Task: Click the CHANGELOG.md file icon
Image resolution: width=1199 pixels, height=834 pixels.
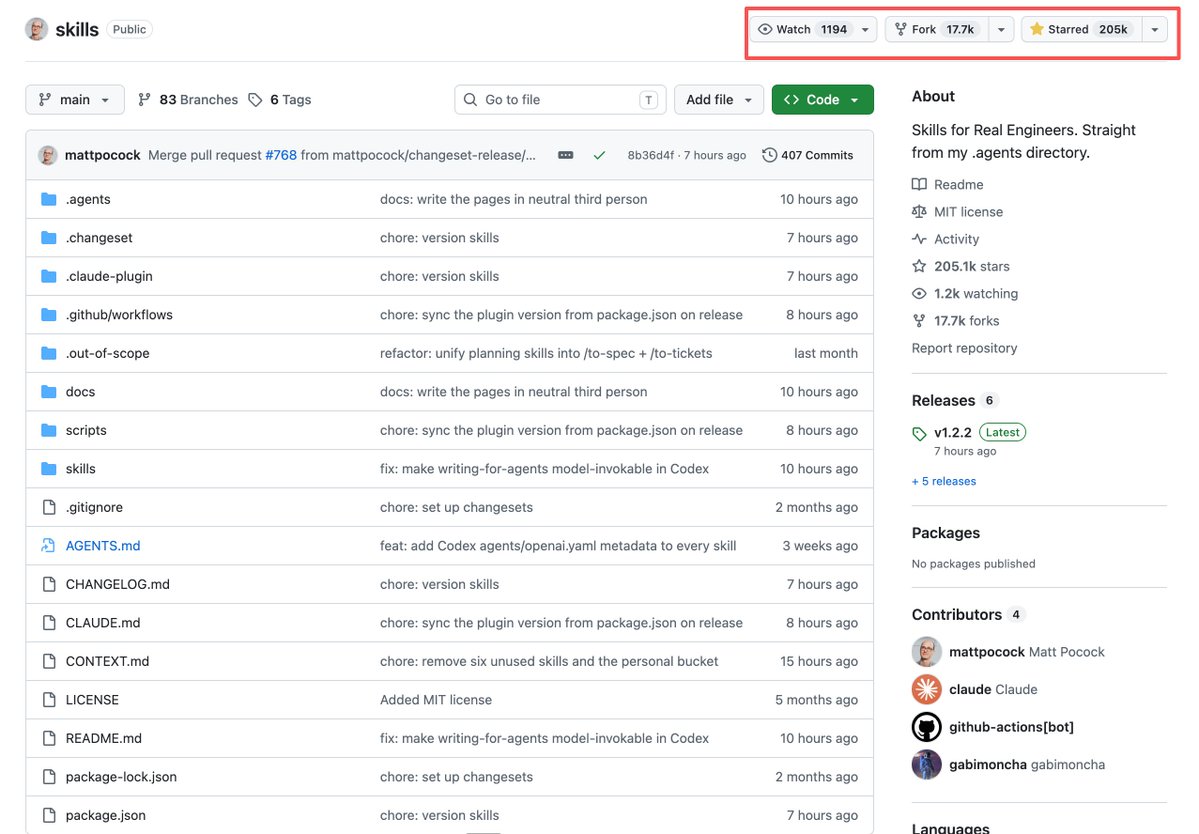Action: (49, 584)
